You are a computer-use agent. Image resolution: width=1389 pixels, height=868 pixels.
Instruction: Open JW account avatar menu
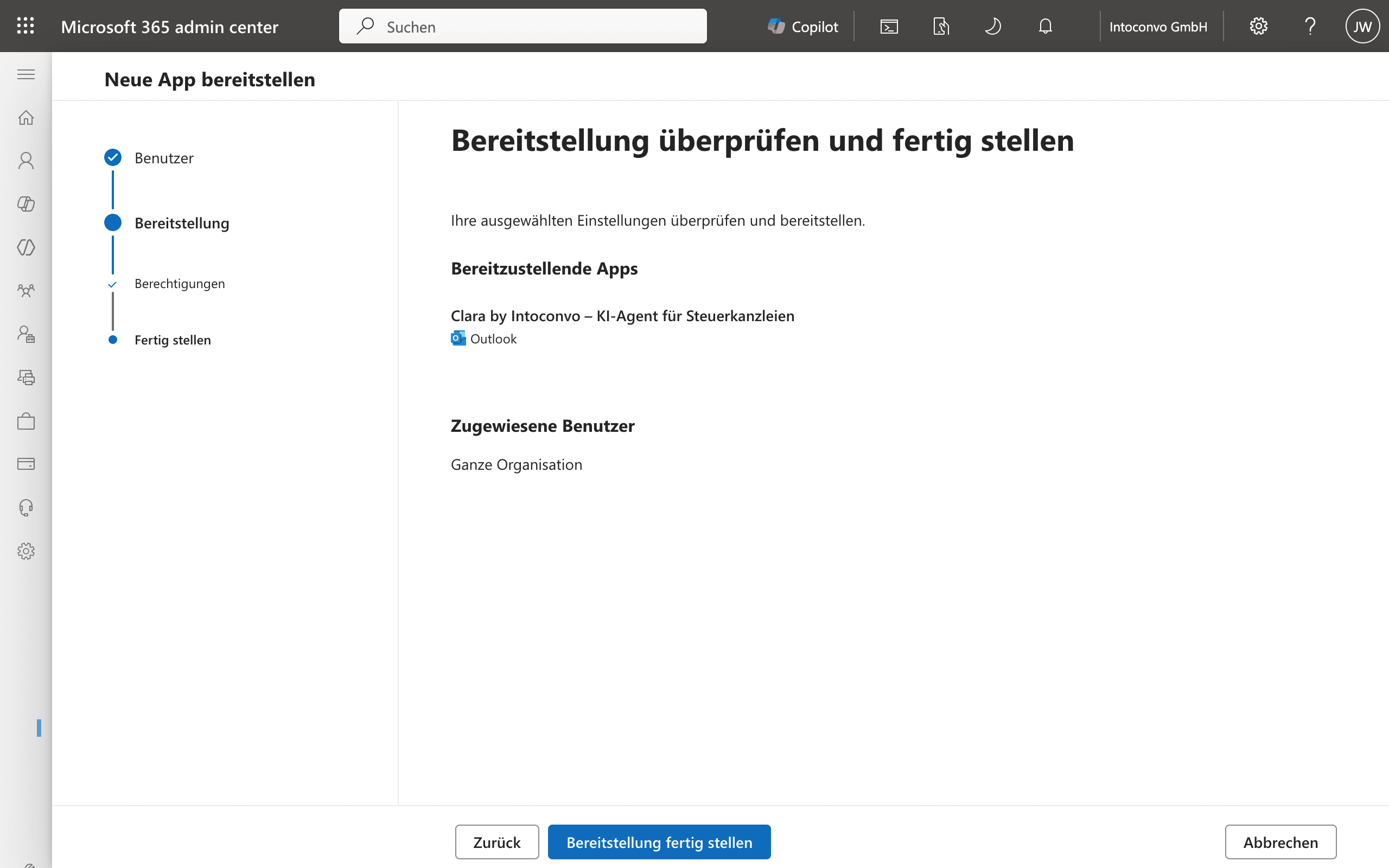pyautogui.click(x=1362, y=27)
